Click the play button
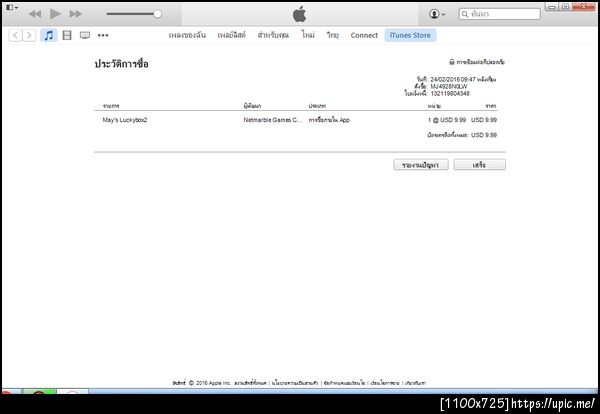The height and width of the screenshot is (414, 600). (x=55, y=14)
